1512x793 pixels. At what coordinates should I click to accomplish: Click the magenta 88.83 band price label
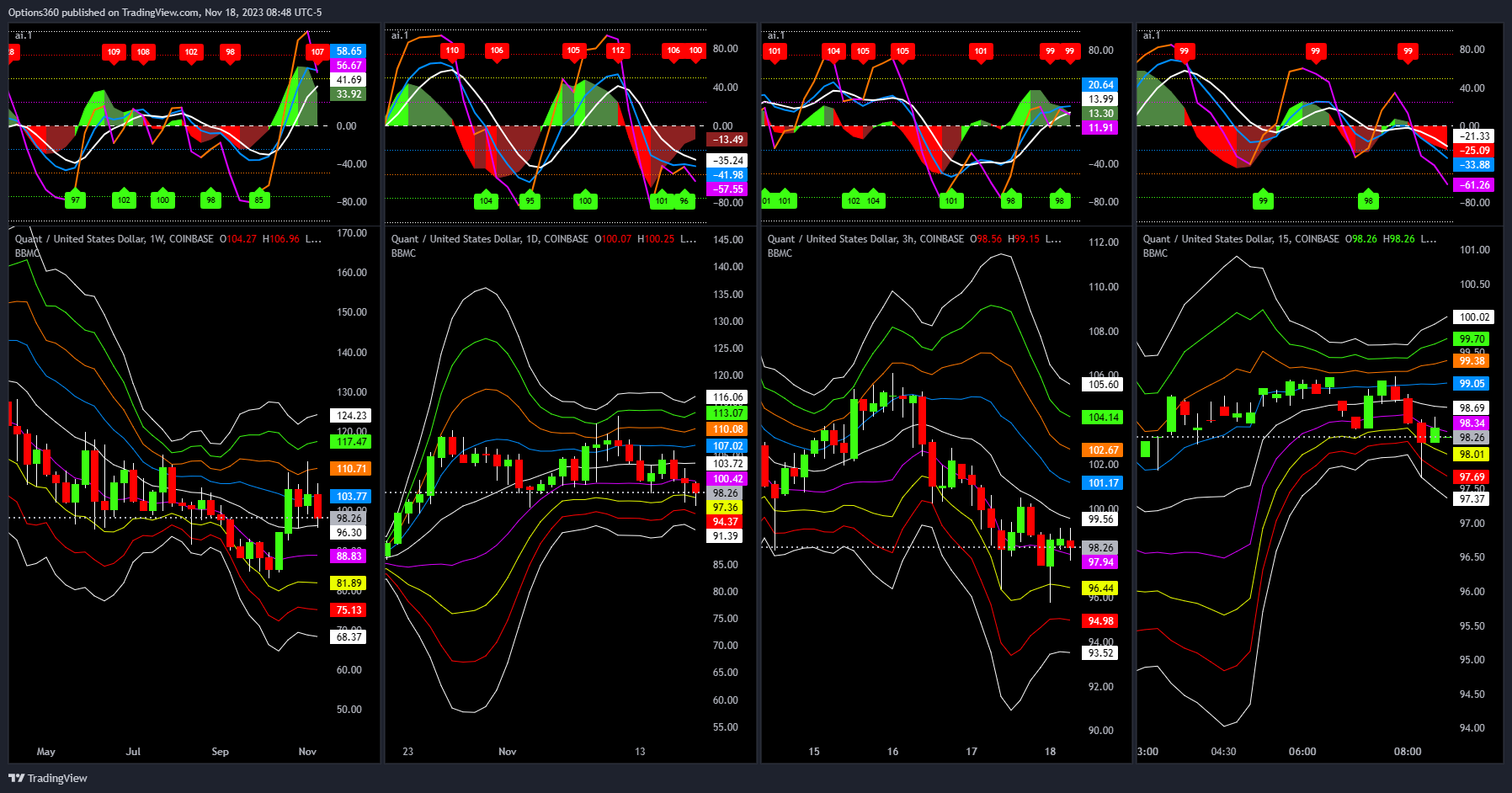pyautogui.click(x=349, y=556)
